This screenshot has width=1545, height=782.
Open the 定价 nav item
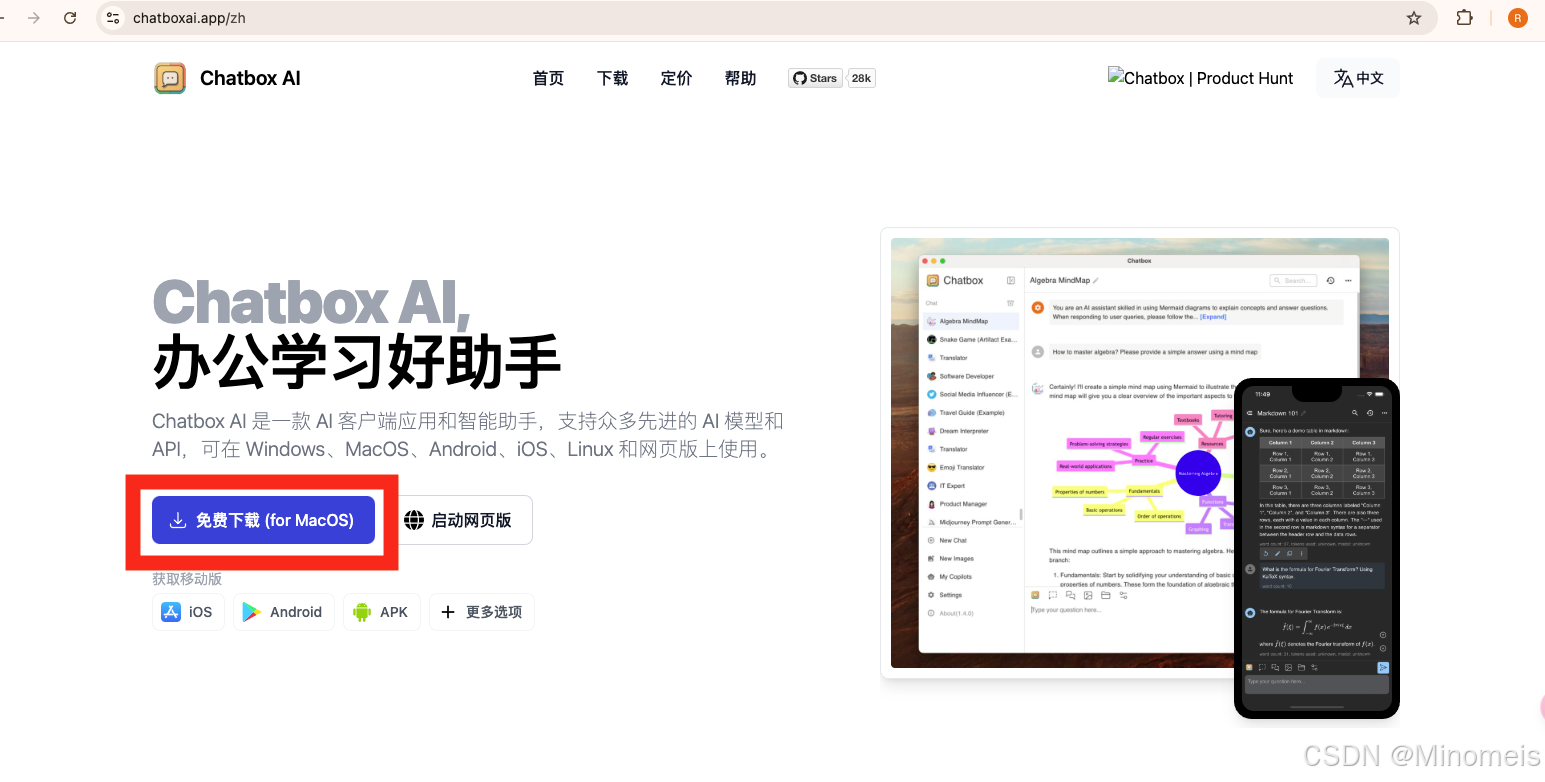tap(676, 78)
